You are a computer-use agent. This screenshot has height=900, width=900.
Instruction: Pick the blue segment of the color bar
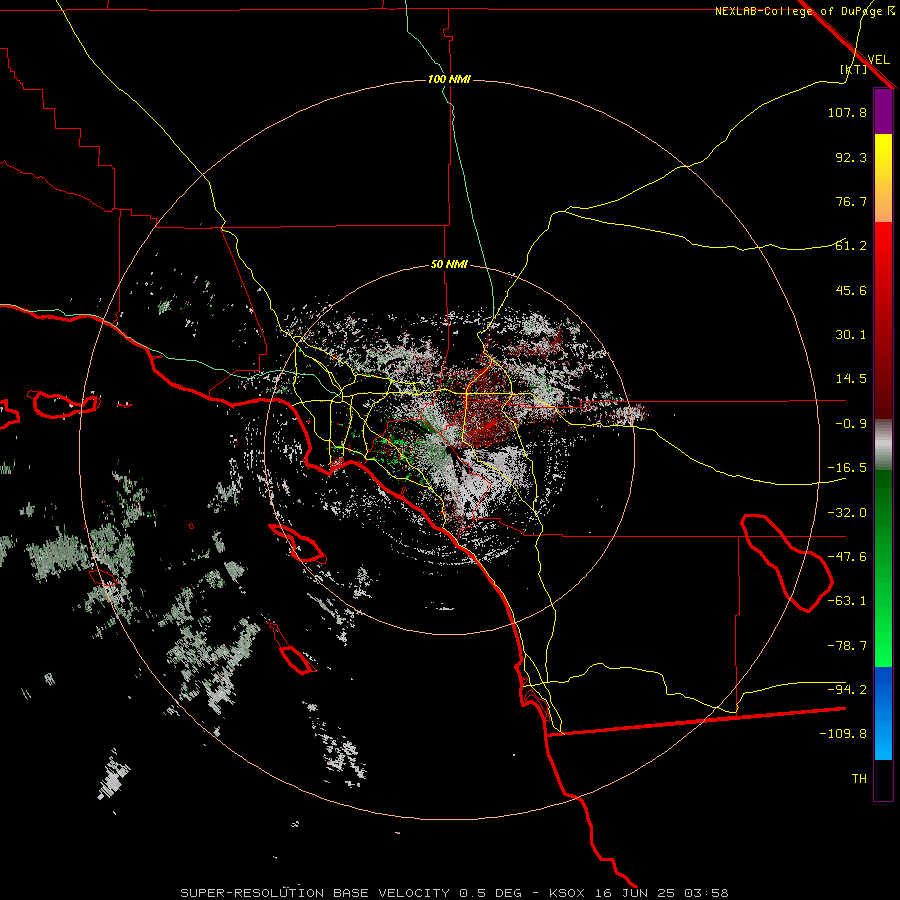point(883,713)
